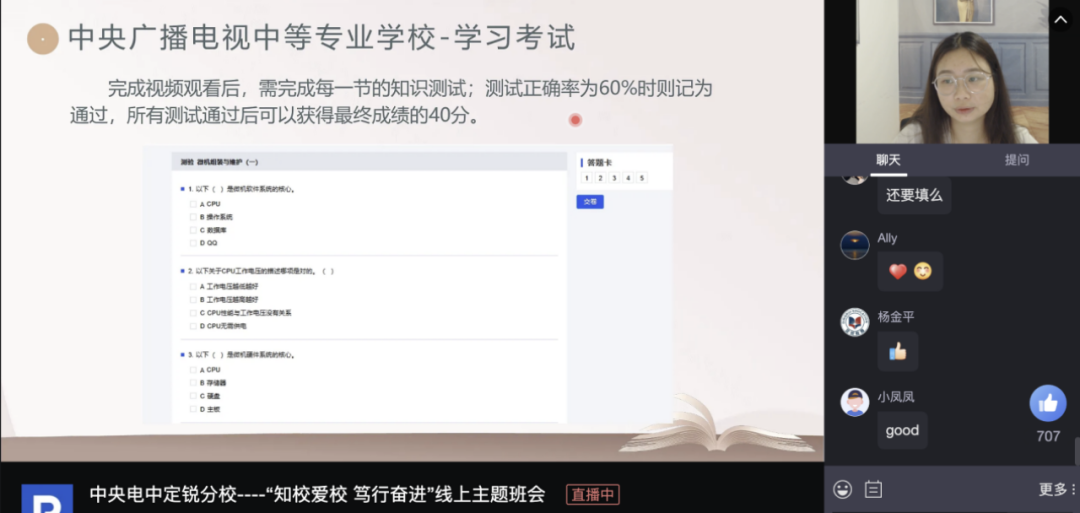
Task: Click the 直播中 live status badge
Action: pyautogui.click(x=593, y=494)
